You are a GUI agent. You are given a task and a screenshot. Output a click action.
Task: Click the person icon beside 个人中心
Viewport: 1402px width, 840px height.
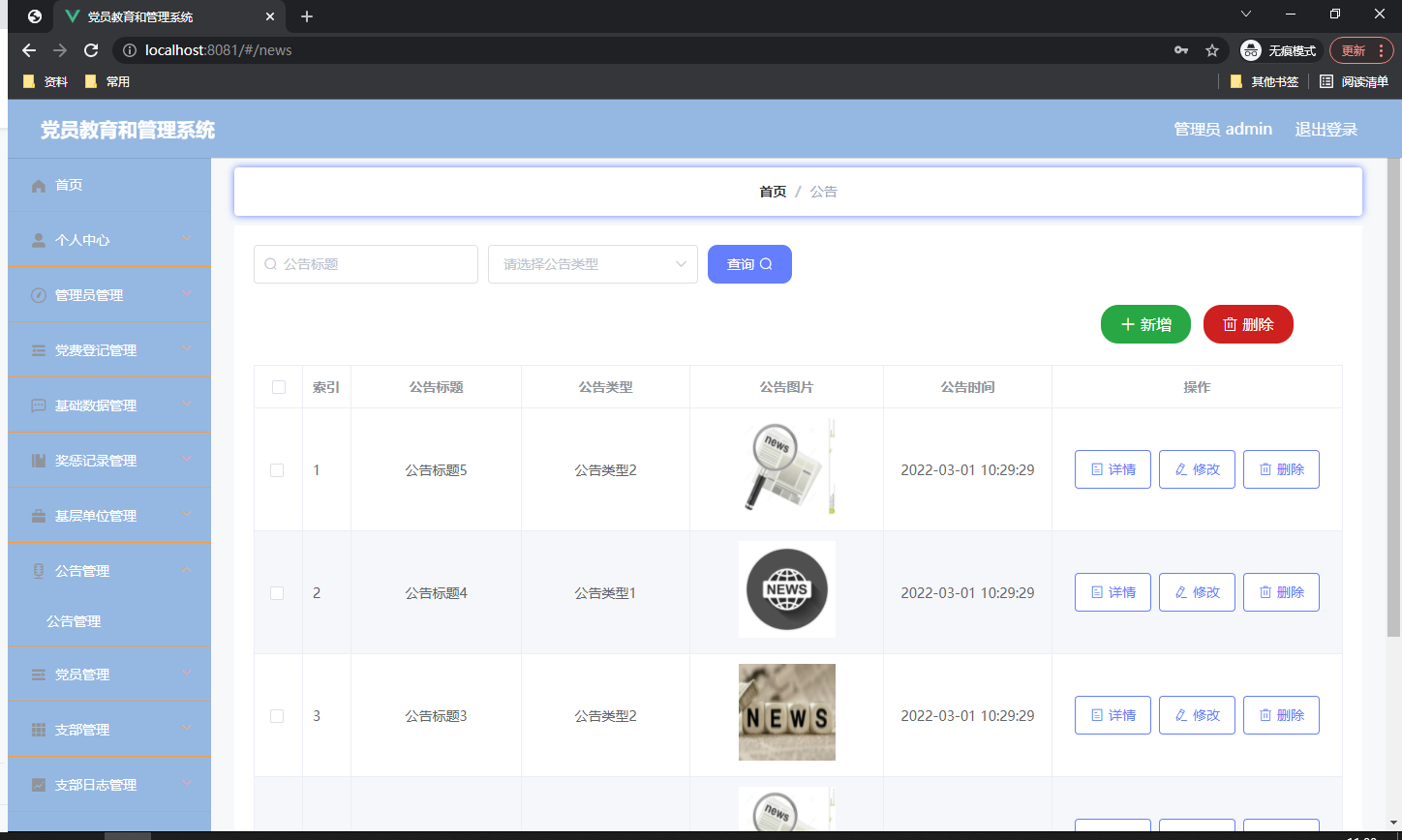[x=39, y=241]
